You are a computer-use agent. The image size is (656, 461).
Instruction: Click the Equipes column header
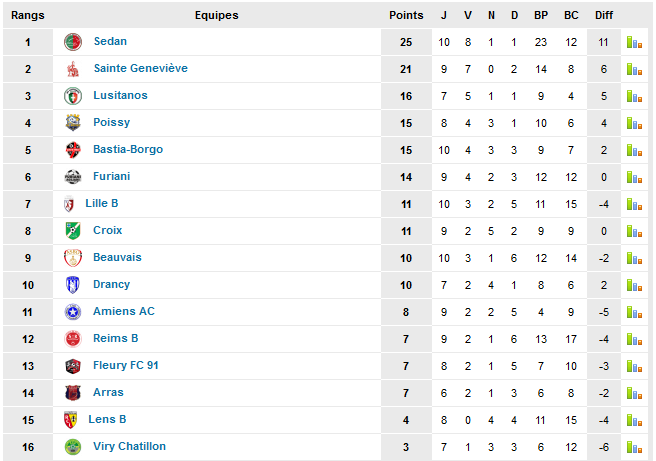pyautogui.click(x=216, y=15)
